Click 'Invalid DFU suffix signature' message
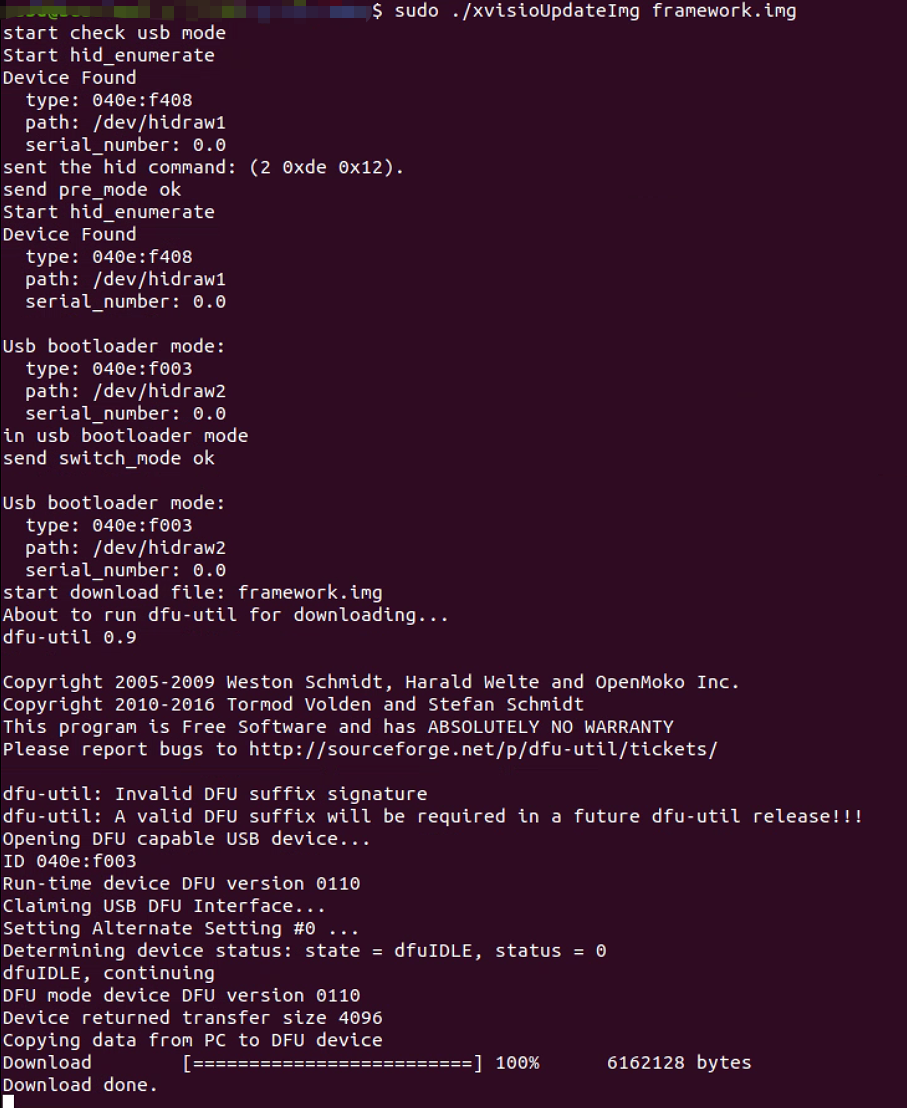 (x=271, y=794)
